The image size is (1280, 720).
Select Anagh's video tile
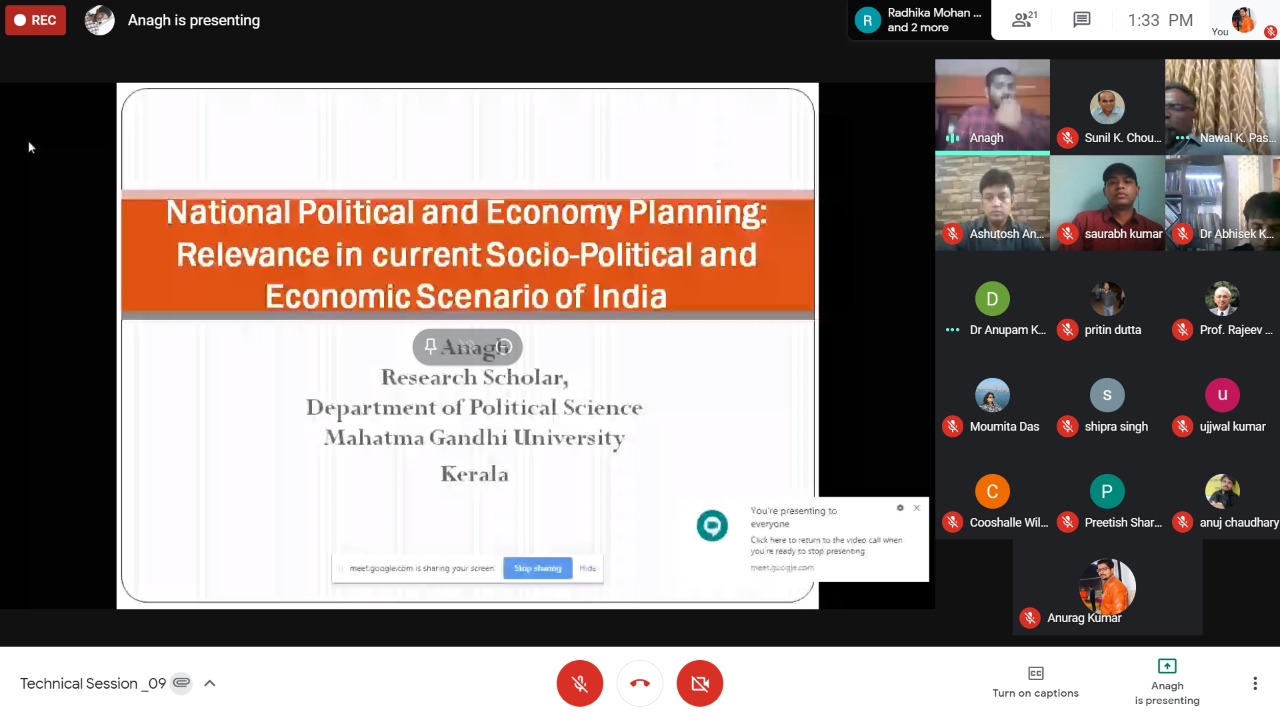(x=992, y=105)
